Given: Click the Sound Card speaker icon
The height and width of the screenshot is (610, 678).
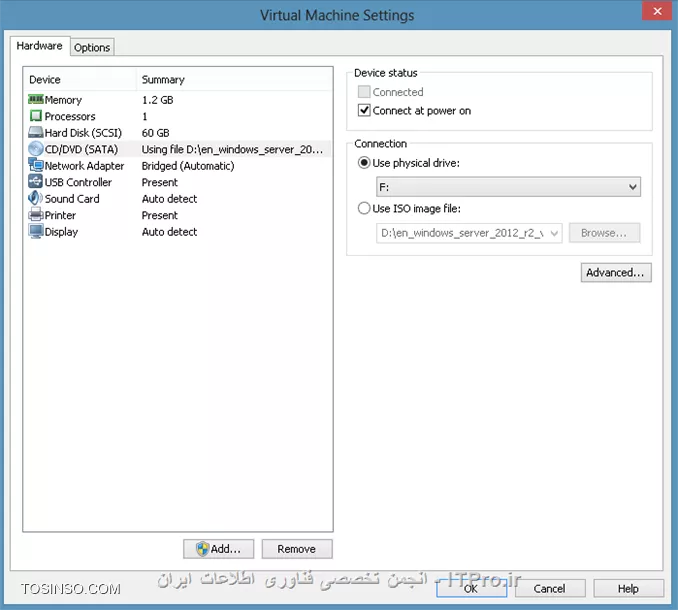Looking at the screenshot, I should (36, 198).
